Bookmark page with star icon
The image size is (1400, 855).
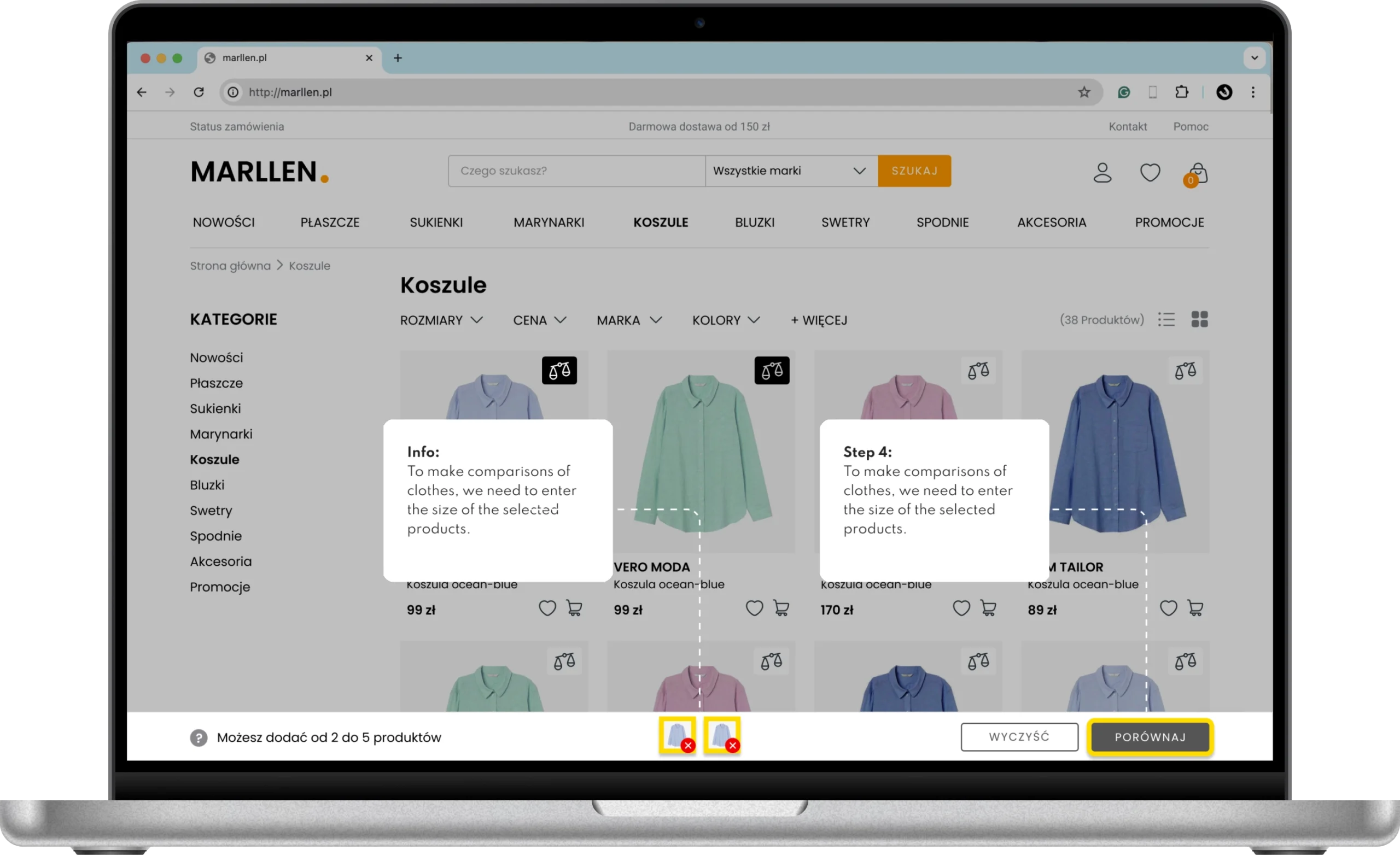1083,92
